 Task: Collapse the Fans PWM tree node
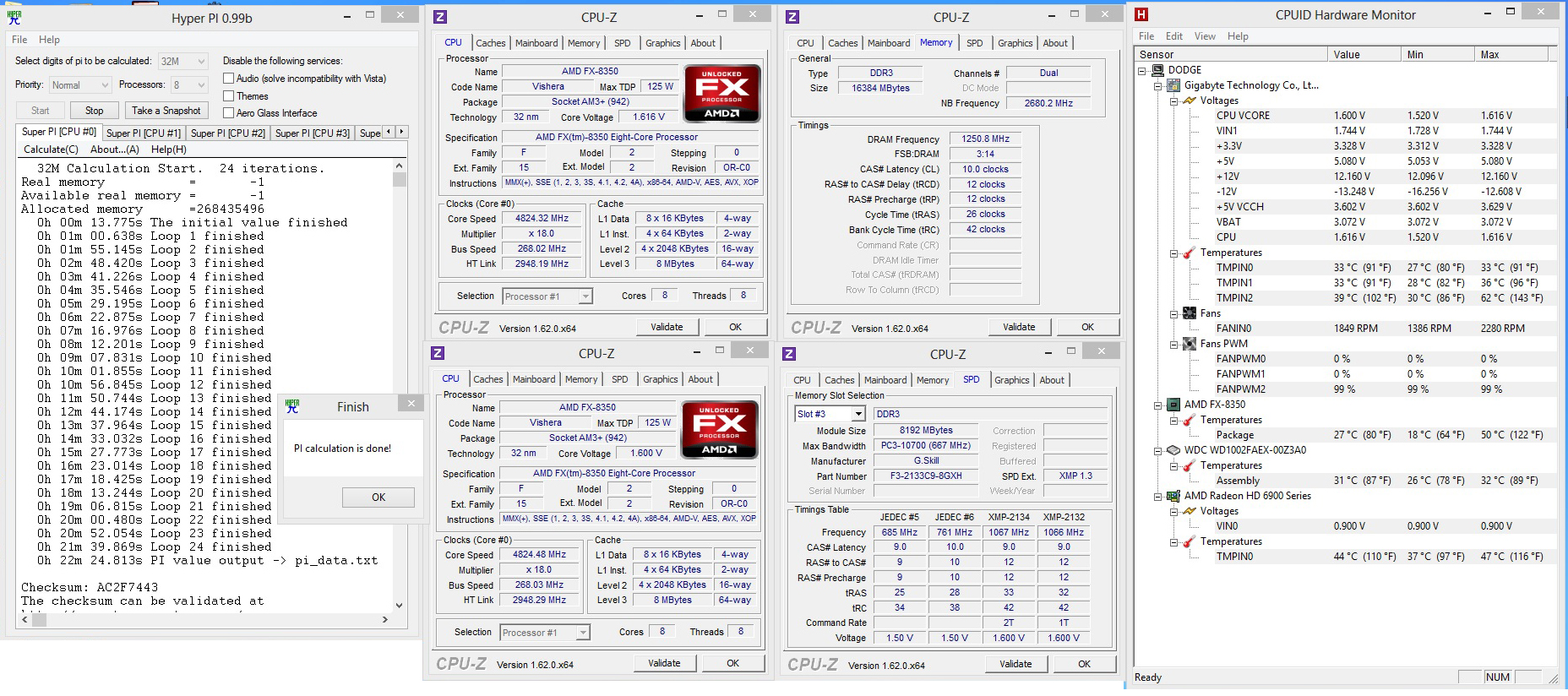1174,345
